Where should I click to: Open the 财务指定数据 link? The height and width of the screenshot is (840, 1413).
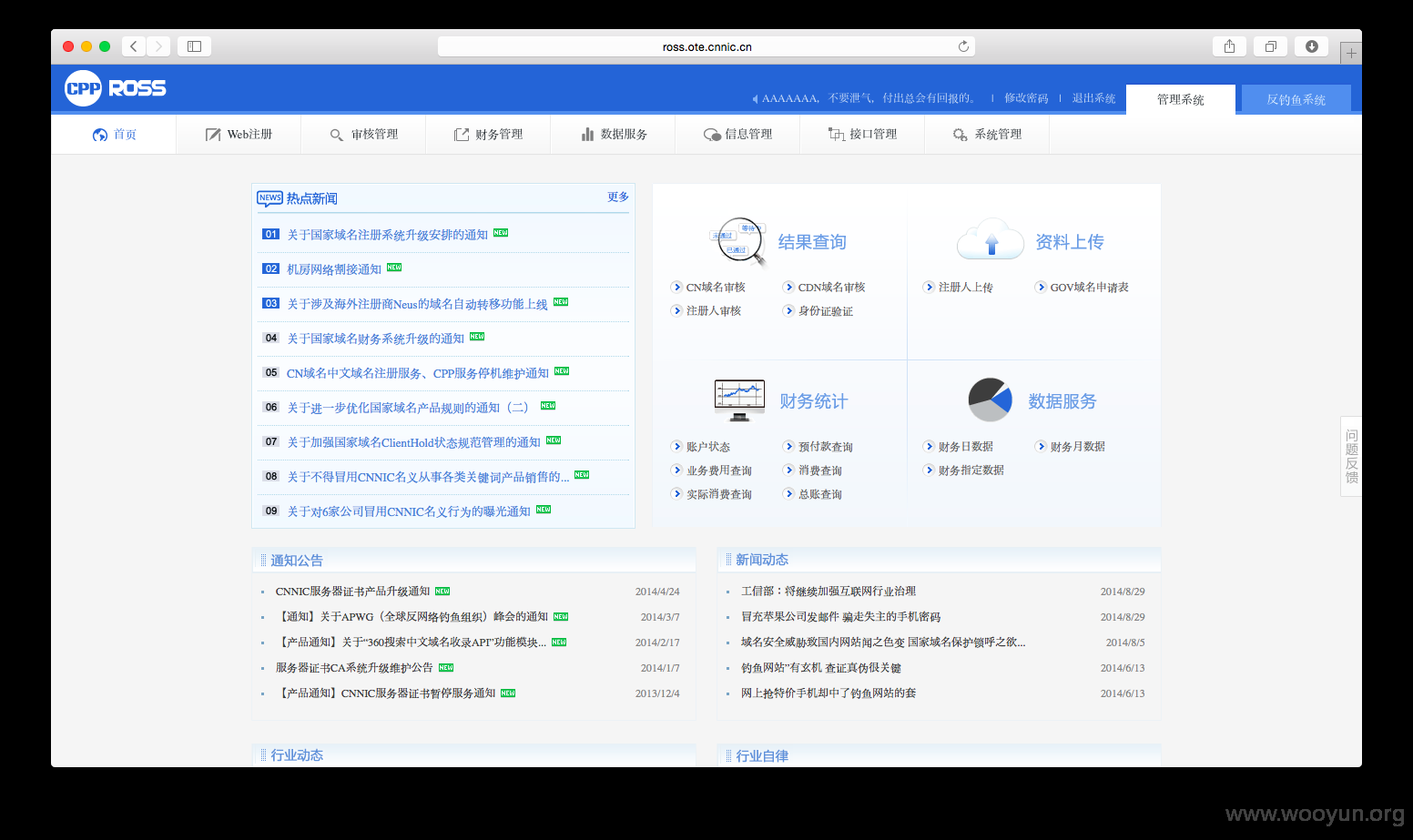971,471
